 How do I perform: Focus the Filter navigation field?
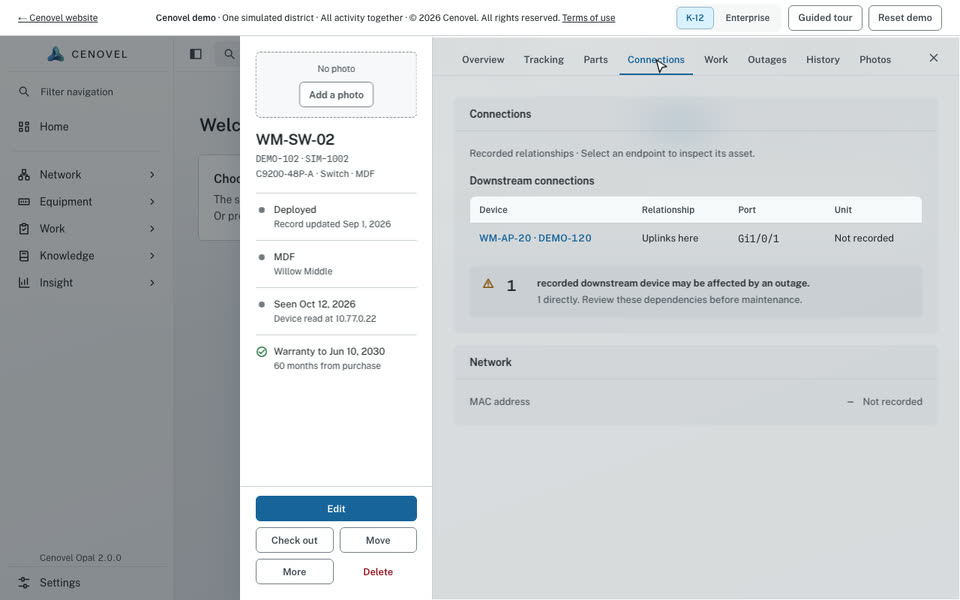pos(86,91)
